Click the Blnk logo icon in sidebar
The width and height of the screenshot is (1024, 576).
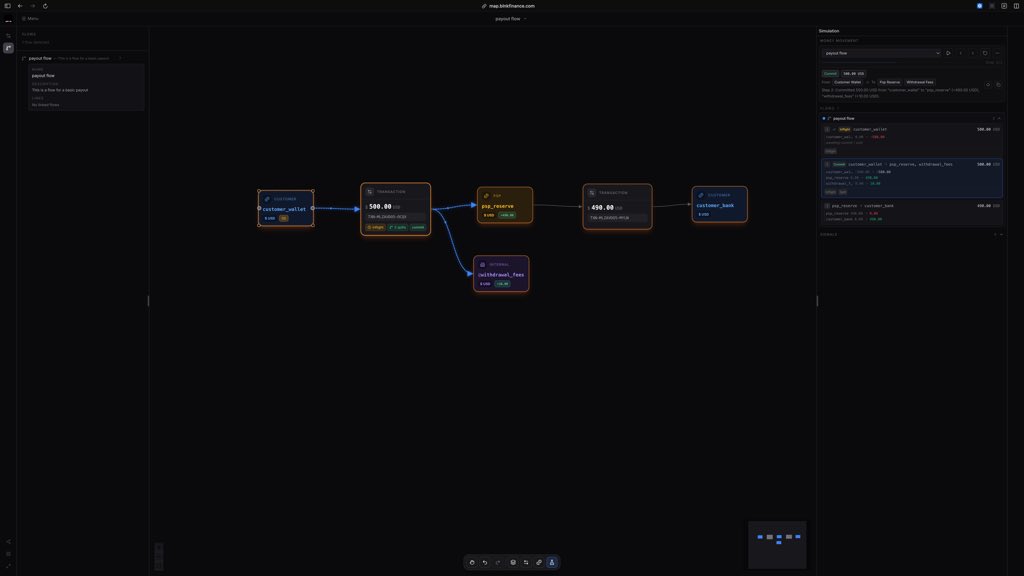pyautogui.click(x=8, y=21)
